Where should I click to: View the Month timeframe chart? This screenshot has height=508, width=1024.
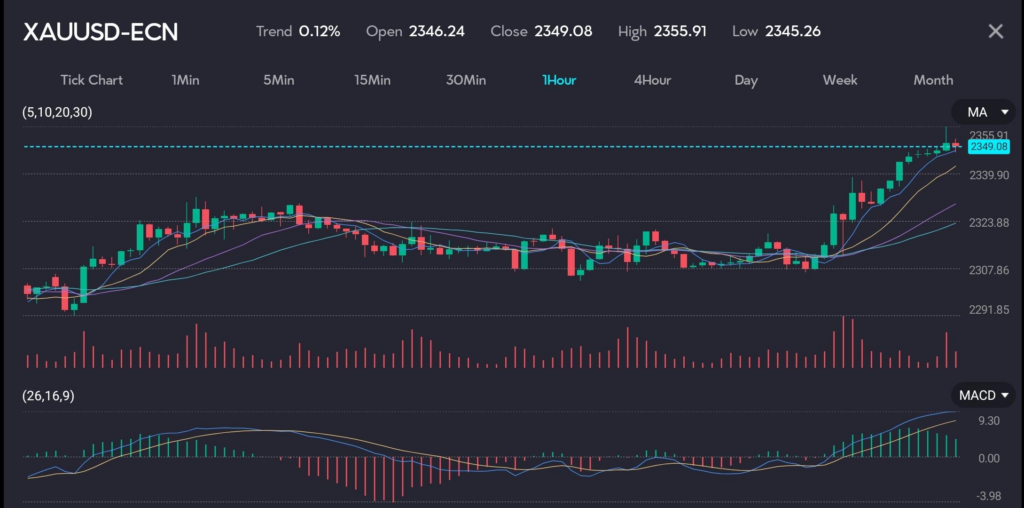(x=933, y=80)
